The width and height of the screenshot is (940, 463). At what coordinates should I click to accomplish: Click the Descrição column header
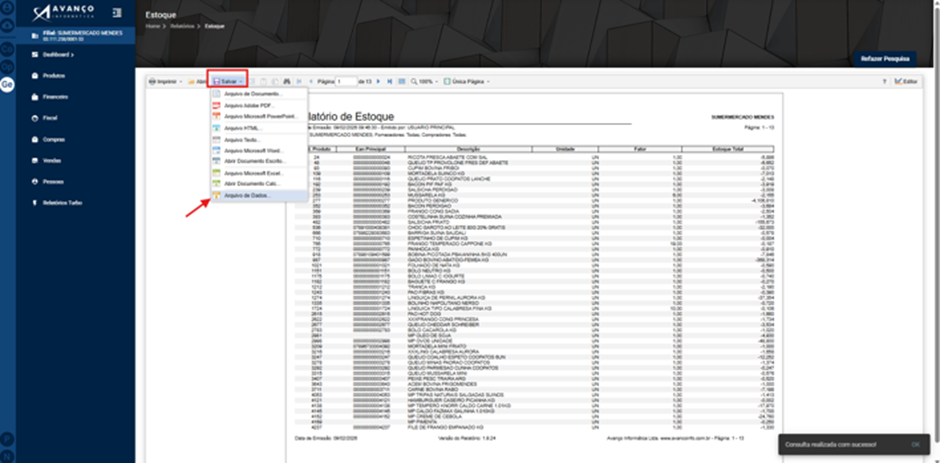(x=468, y=149)
